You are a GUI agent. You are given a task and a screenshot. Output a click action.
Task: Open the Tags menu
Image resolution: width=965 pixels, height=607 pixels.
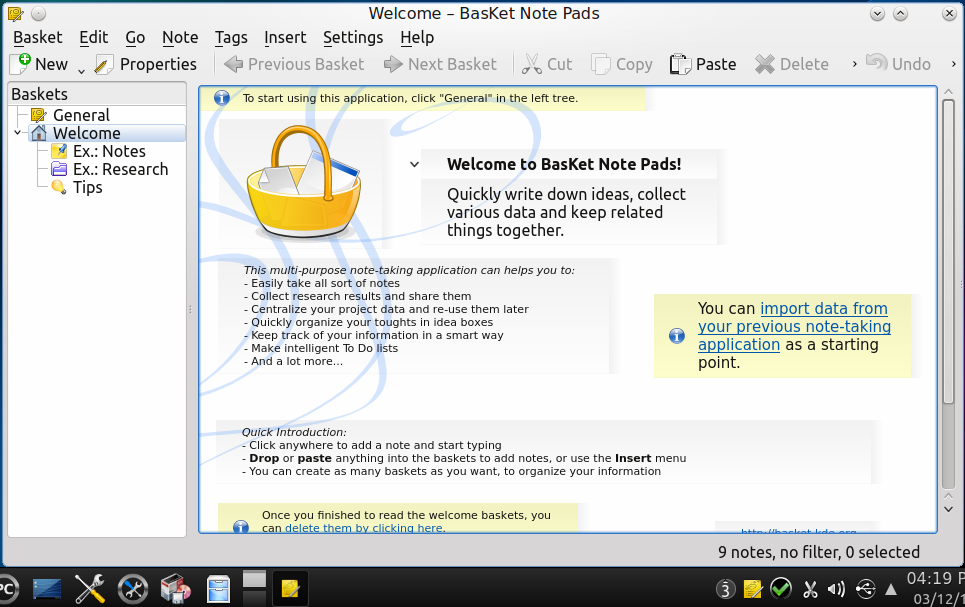point(231,38)
